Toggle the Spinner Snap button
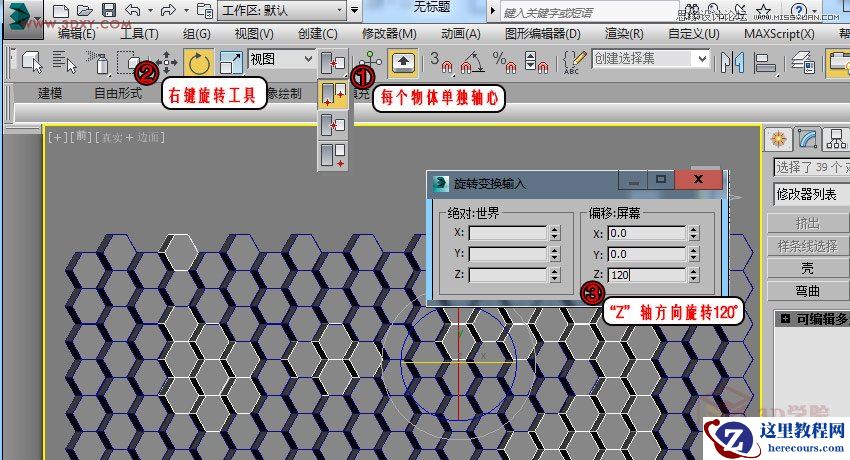Image resolution: width=850 pixels, height=460 pixels. [x=537, y=63]
